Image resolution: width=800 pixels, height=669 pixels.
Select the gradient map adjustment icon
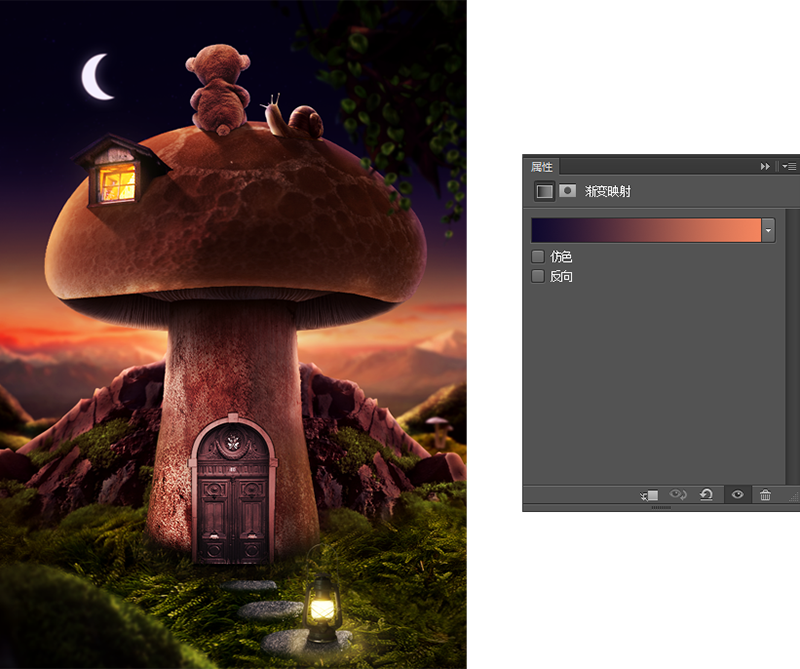544,191
